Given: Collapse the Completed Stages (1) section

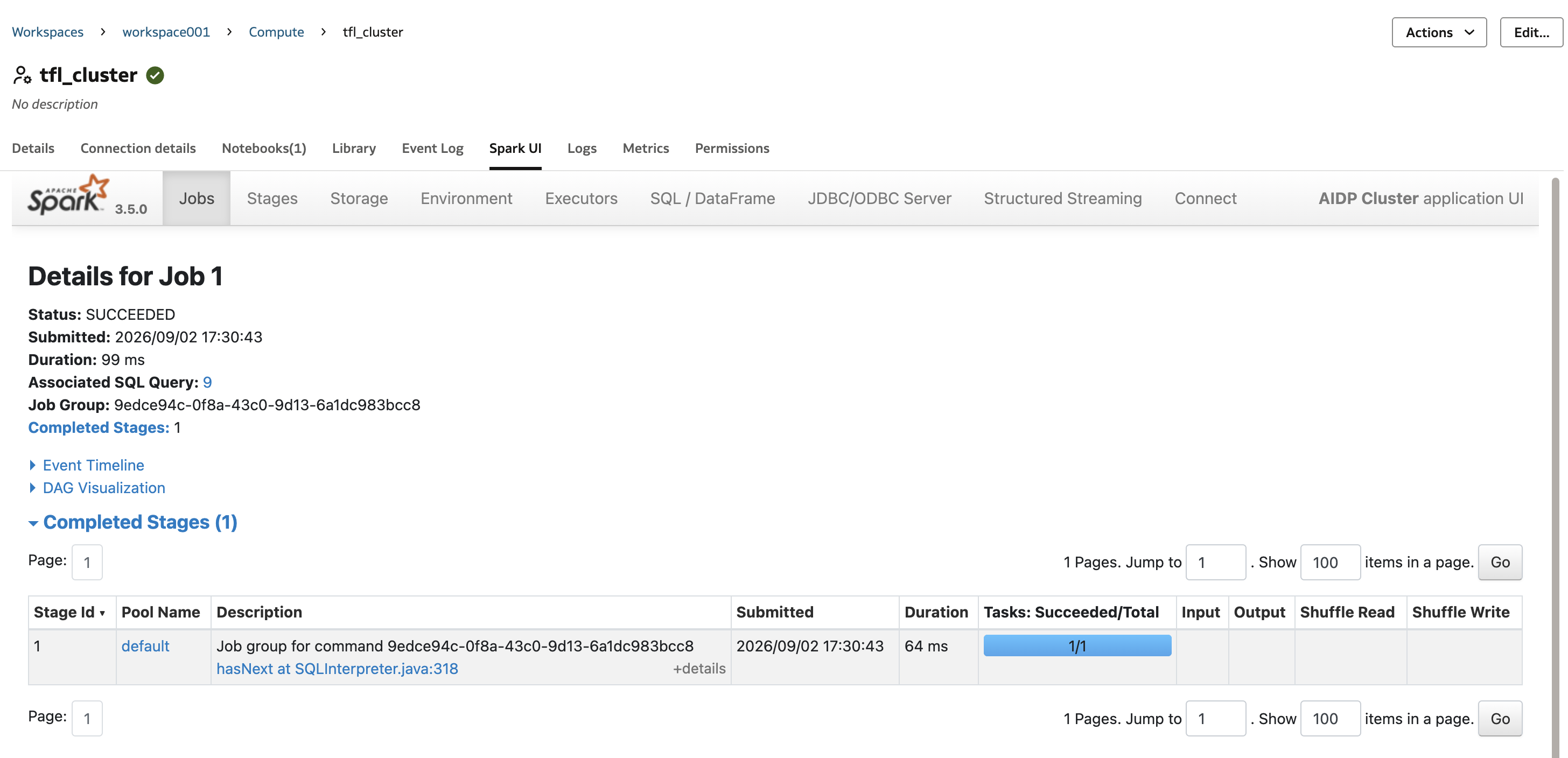Looking at the screenshot, I should pyautogui.click(x=132, y=522).
